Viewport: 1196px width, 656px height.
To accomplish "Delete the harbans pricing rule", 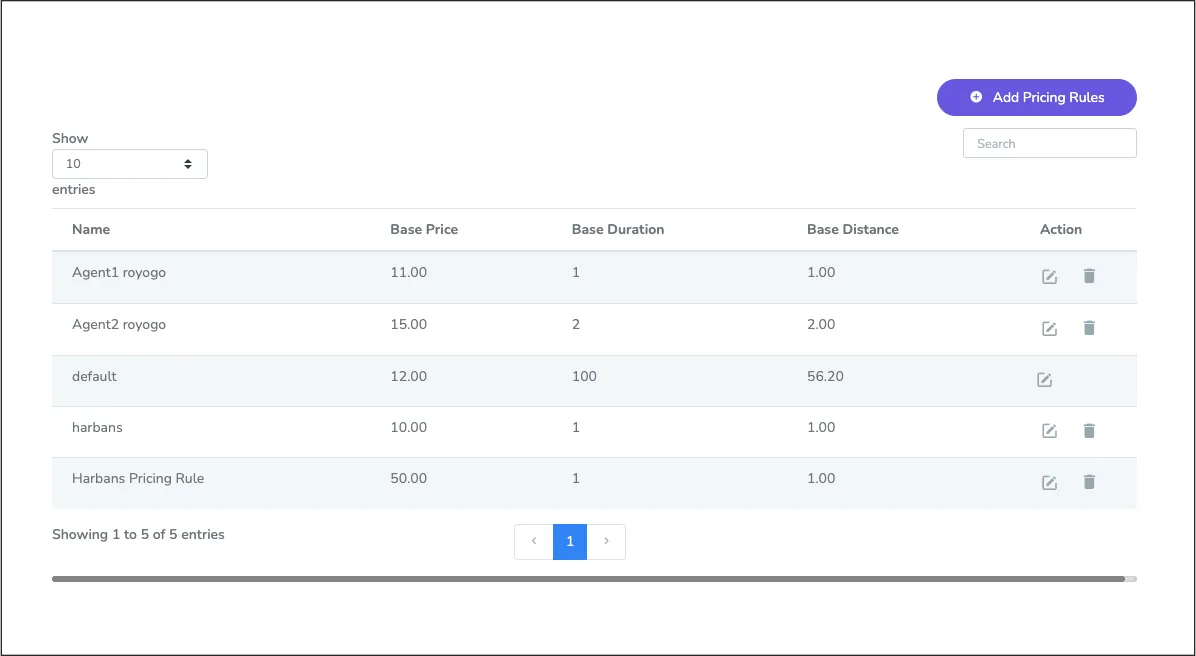I will pyautogui.click(x=1089, y=431).
